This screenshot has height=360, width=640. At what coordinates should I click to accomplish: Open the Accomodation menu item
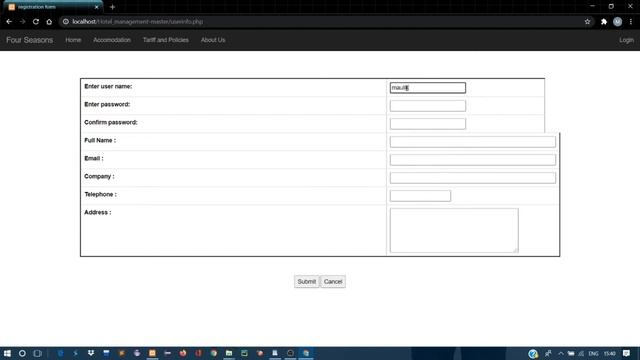click(x=112, y=40)
